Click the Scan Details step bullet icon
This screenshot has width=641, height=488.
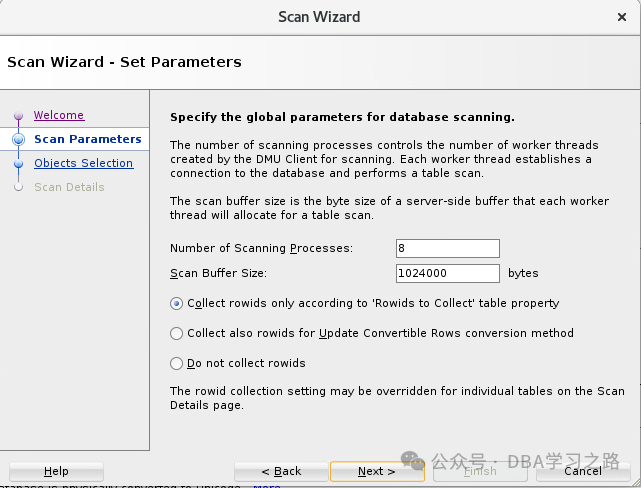tap(18, 187)
